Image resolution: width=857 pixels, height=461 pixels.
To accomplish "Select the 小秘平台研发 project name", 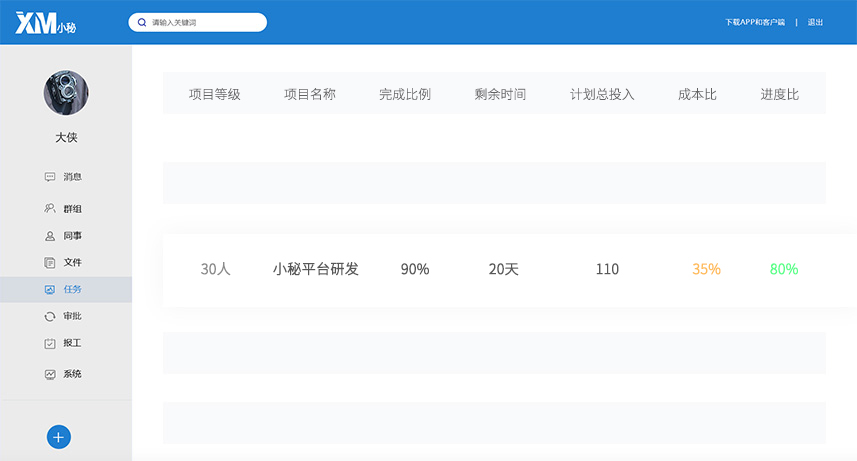I will pos(316,269).
